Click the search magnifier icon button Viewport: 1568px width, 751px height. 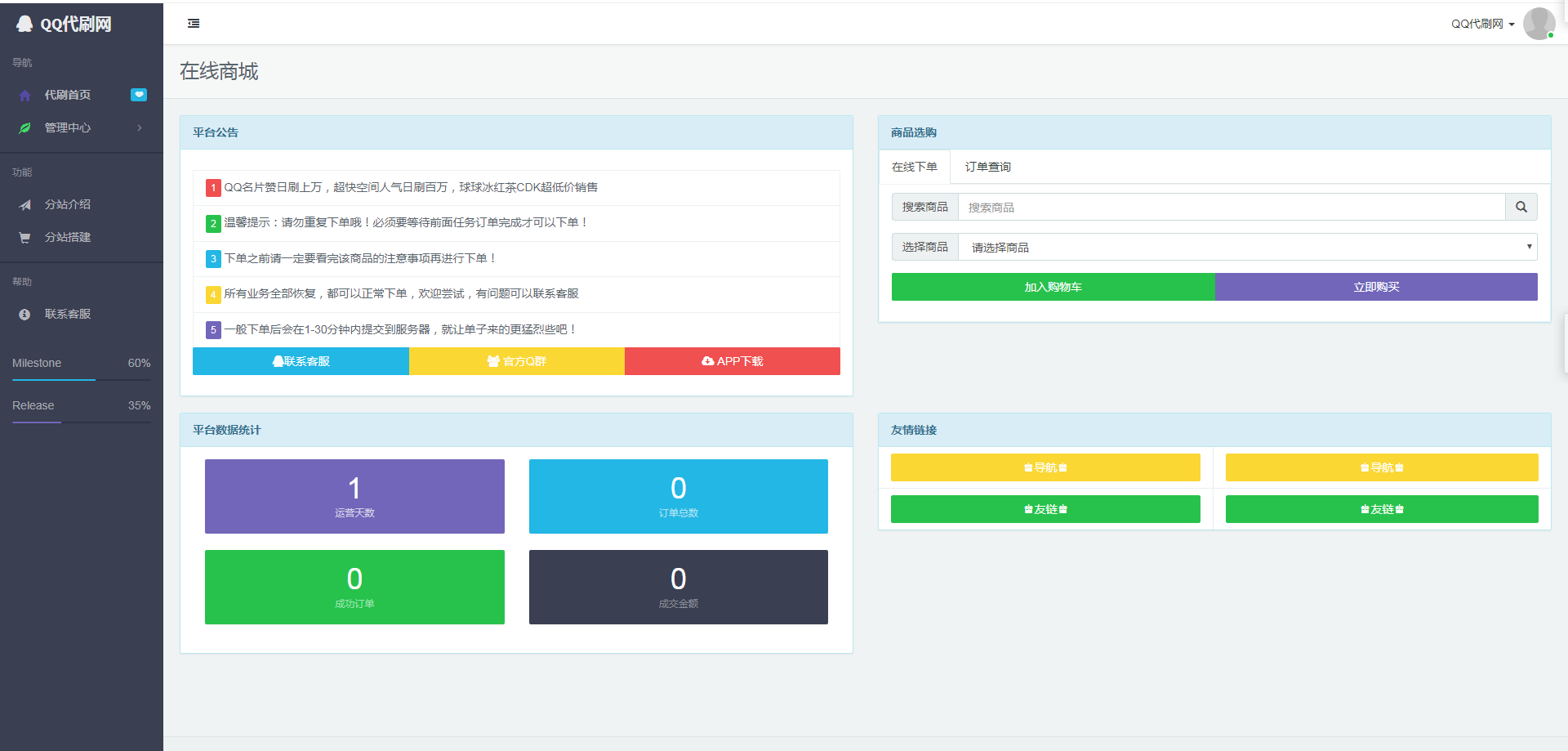pyautogui.click(x=1521, y=207)
